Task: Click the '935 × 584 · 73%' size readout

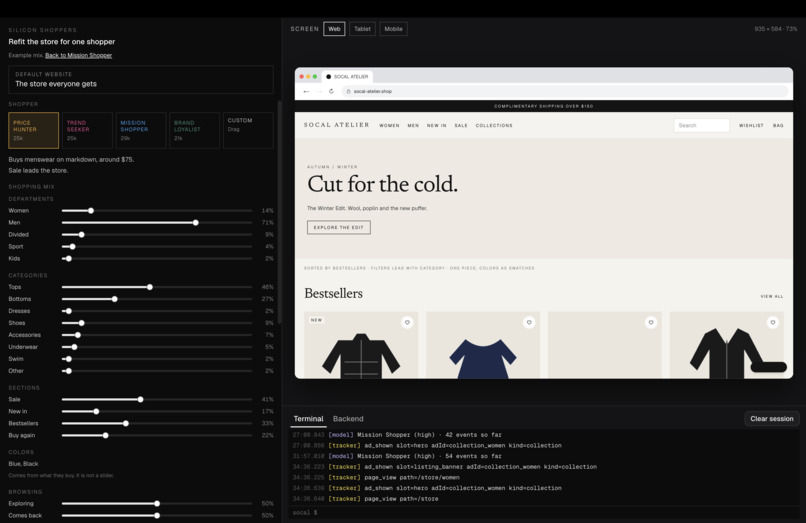Action: 776,29
